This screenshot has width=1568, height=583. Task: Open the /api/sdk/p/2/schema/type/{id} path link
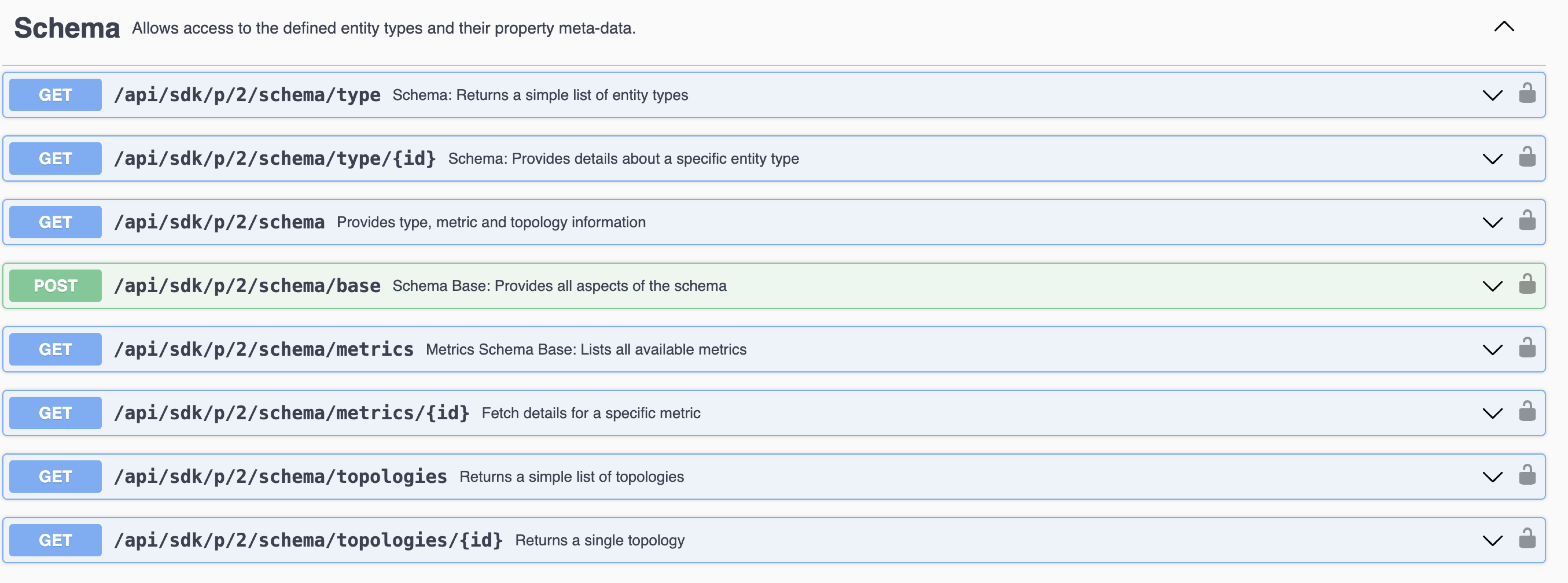pos(275,158)
